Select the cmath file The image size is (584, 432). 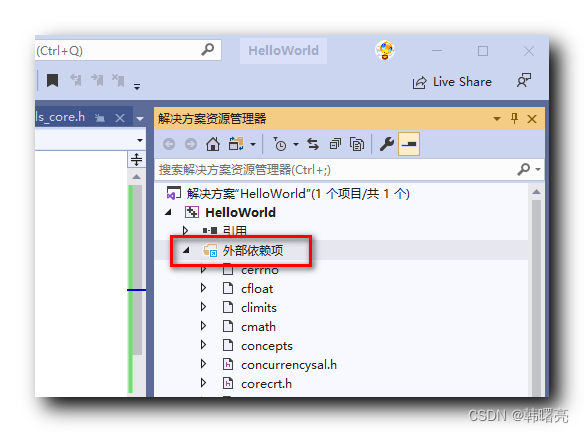[258, 327]
